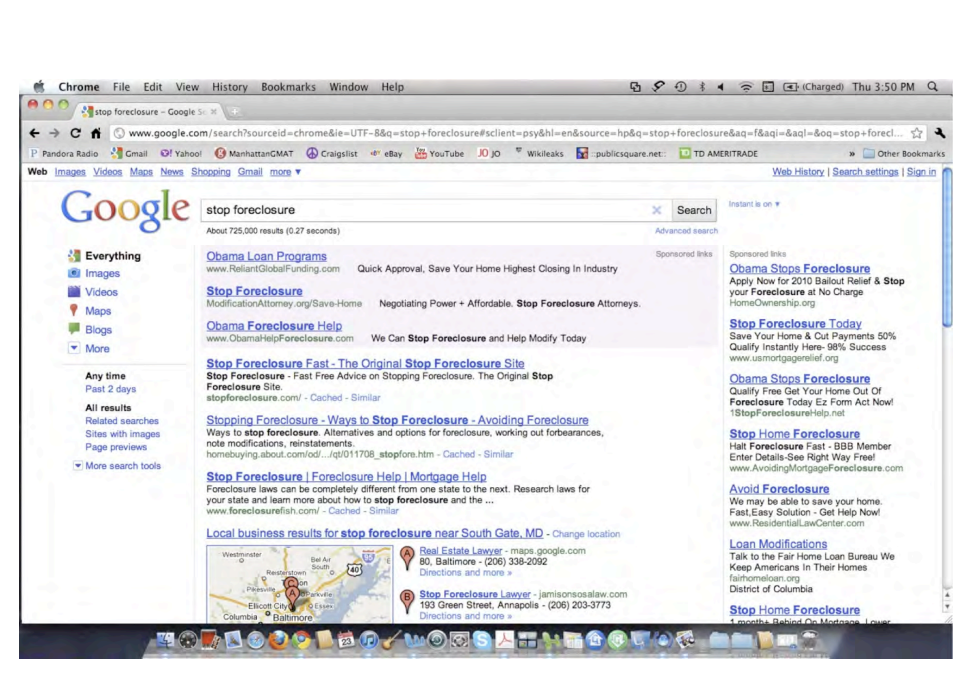Image resolution: width=972 pixels, height=678 pixels.
Task: Toggle the Instant is on setting
Action: 754,204
